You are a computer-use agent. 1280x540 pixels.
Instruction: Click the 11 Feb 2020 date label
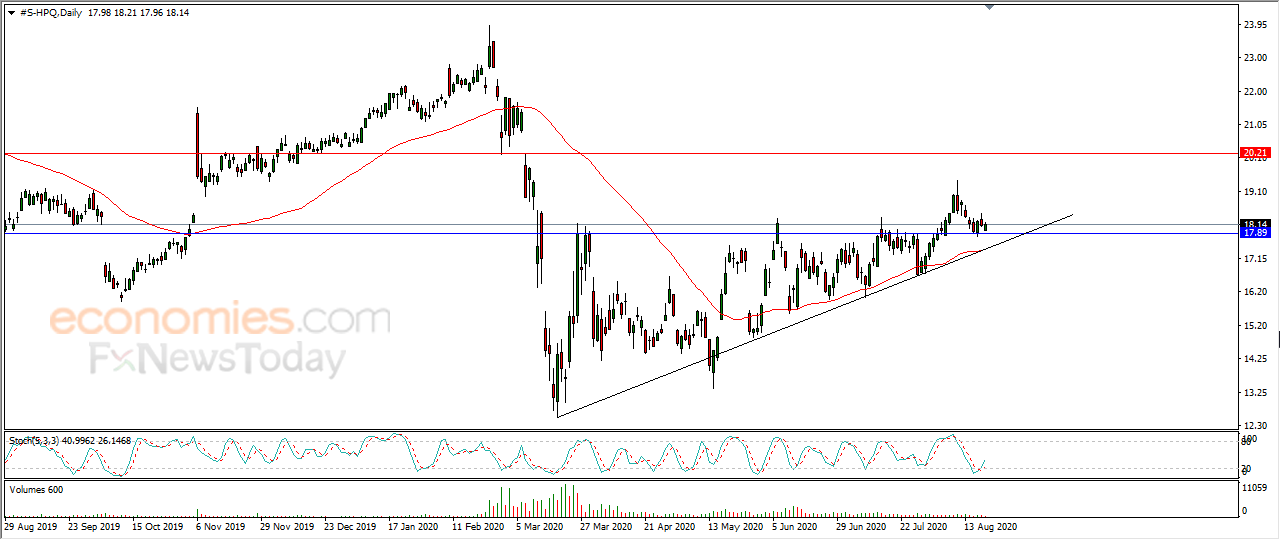478,525
